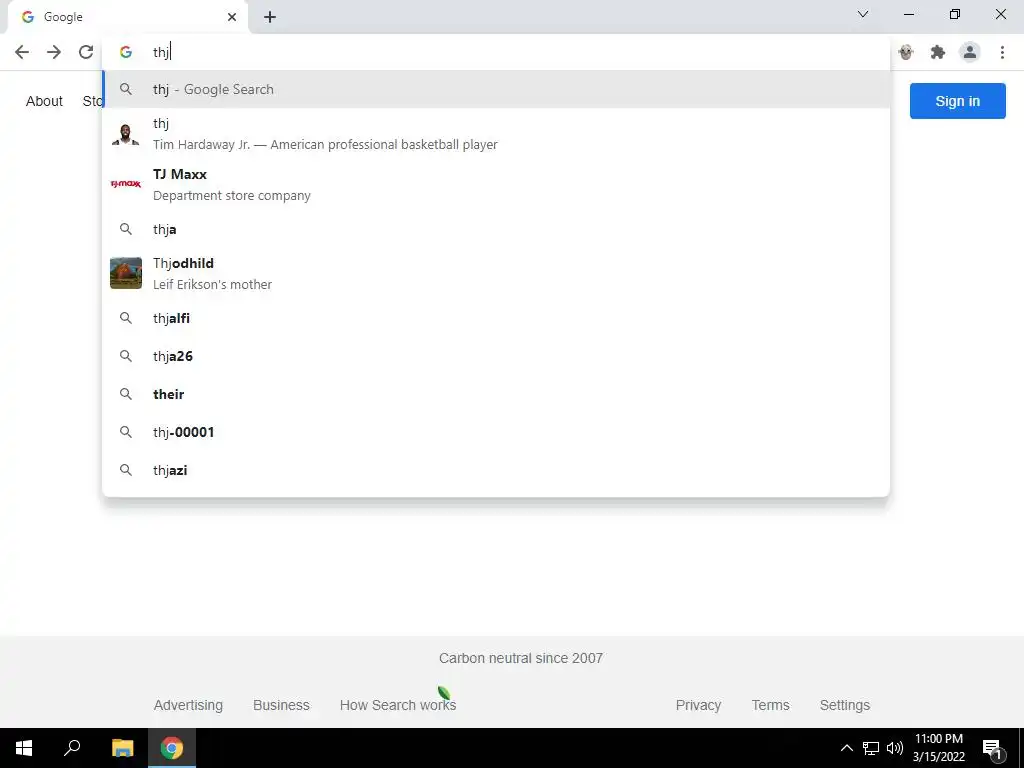Pick the 'thja' search suggestion
This screenshot has height=768, width=1024.
coord(496,229)
